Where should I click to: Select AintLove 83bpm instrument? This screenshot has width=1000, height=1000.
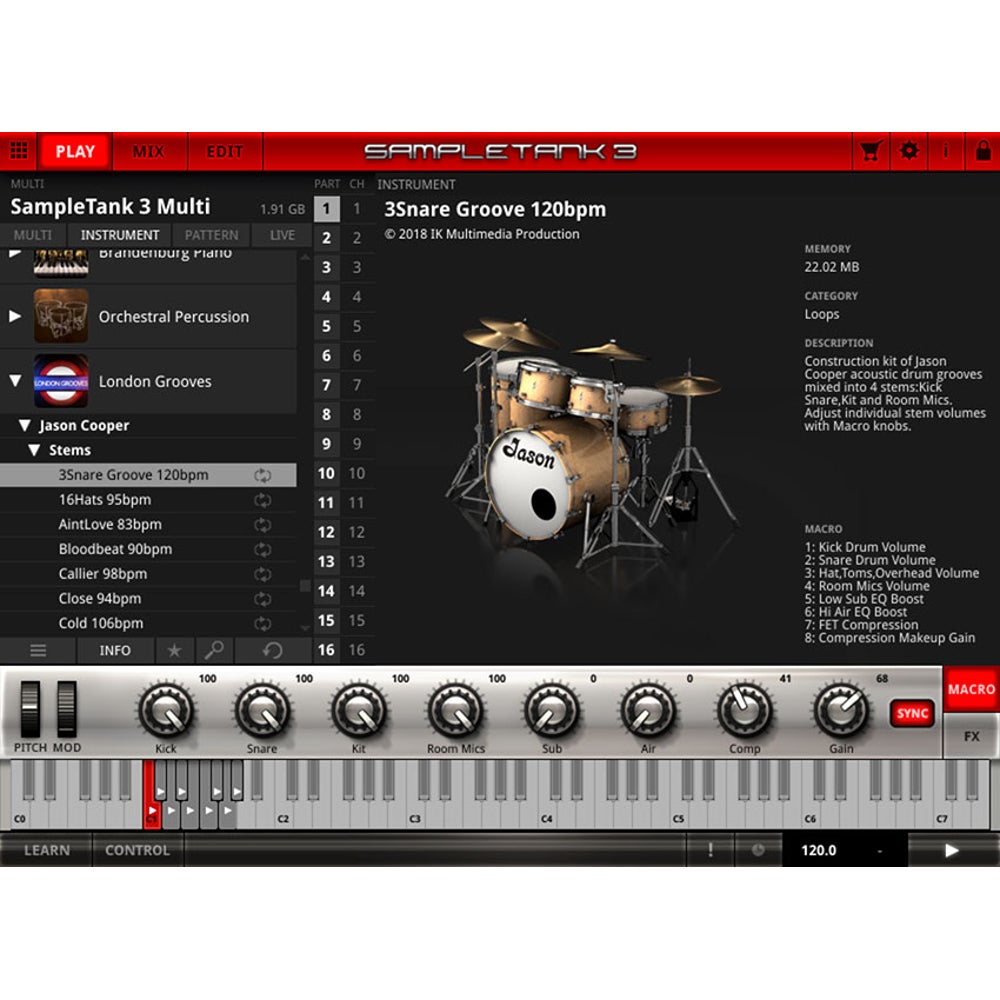click(148, 525)
